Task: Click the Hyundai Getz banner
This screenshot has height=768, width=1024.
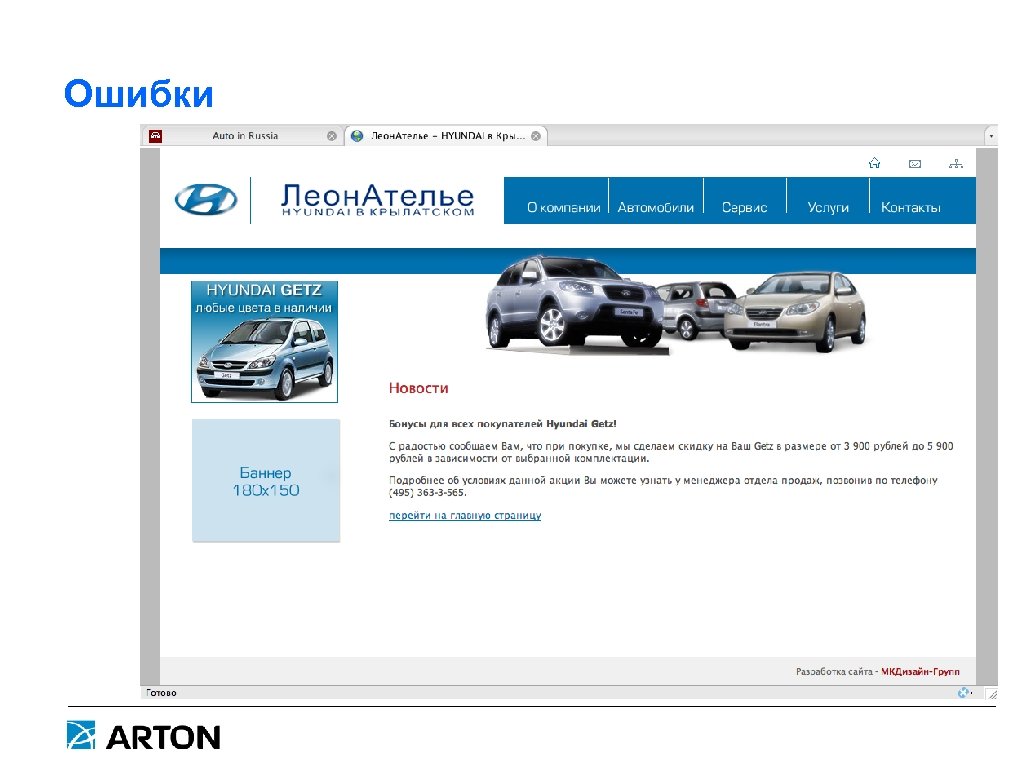Action: [264, 342]
